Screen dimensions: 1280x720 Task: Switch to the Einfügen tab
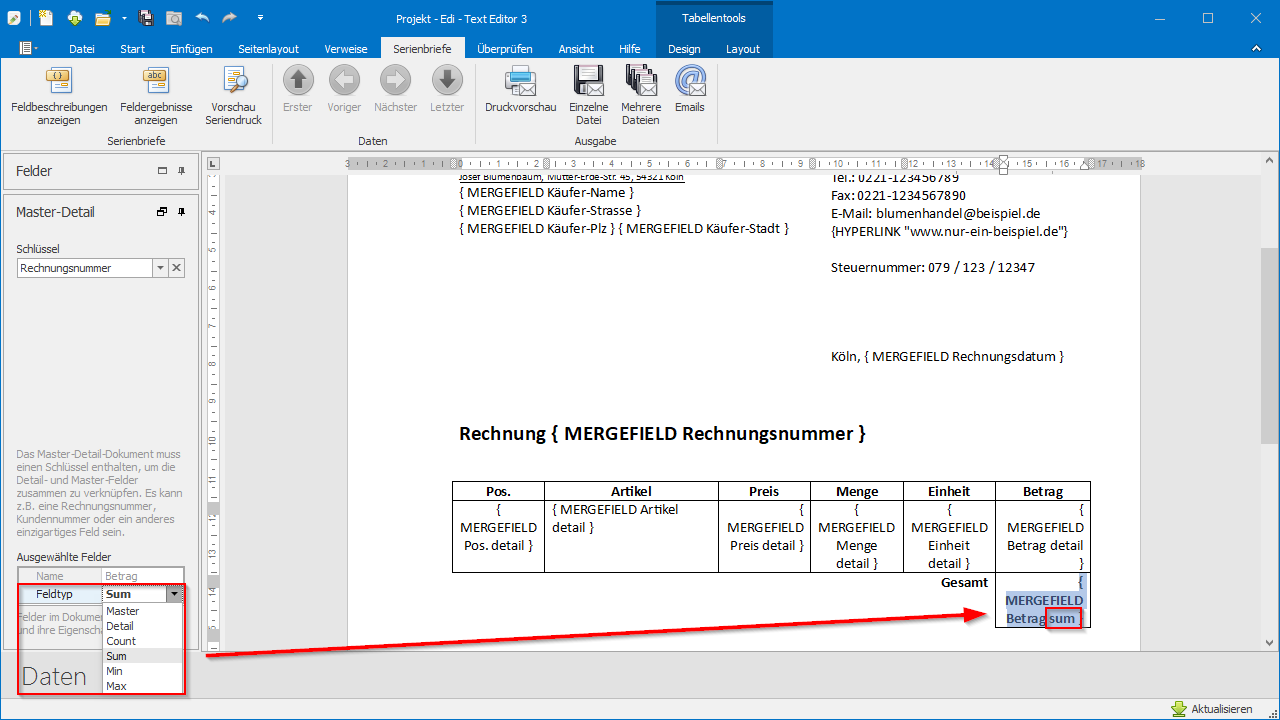tap(191, 49)
